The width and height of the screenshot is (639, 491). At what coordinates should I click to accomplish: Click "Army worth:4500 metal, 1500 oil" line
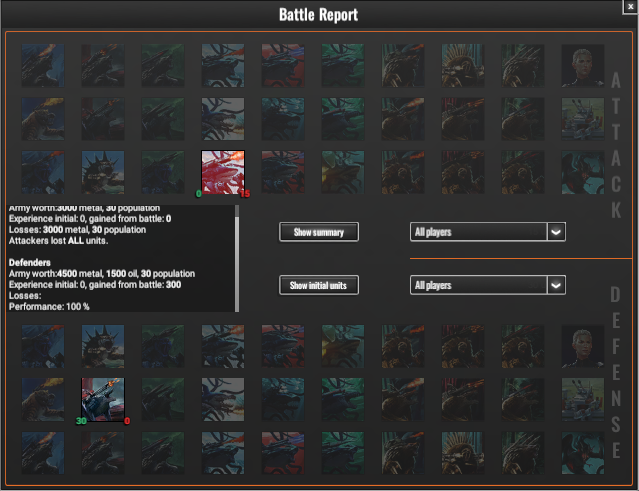point(102,273)
